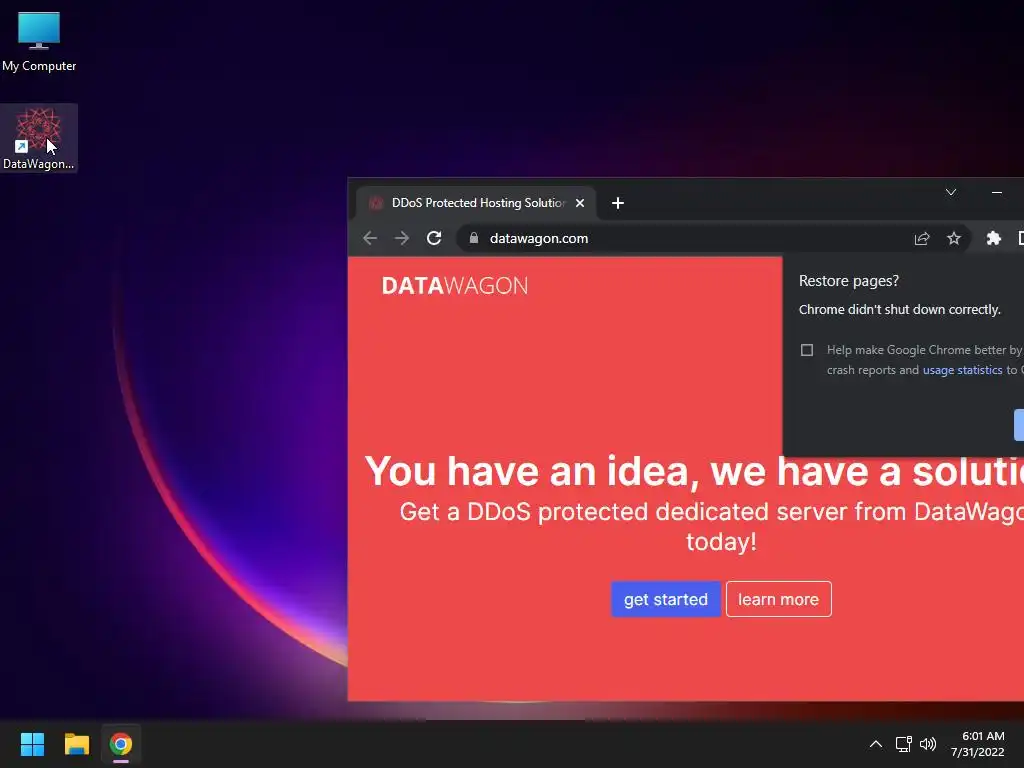Launch File Explorer from the taskbar
The height and width of the screenshot is (768, 1024).
[x=76, y=744]
